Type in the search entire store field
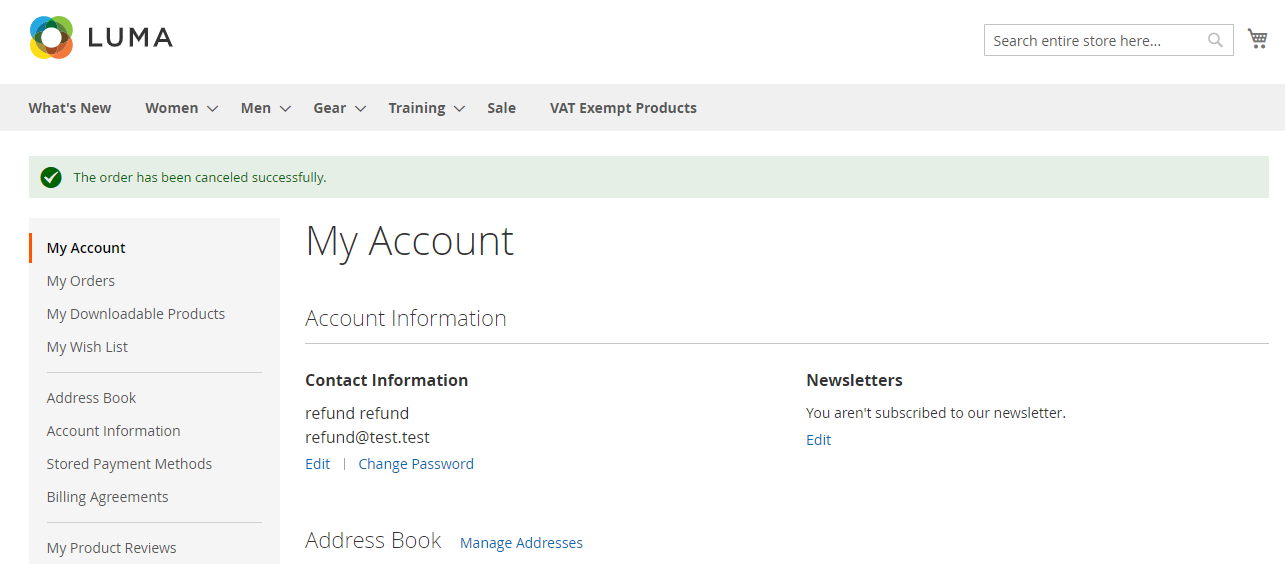1285x564 pixels. (1095, 41)
